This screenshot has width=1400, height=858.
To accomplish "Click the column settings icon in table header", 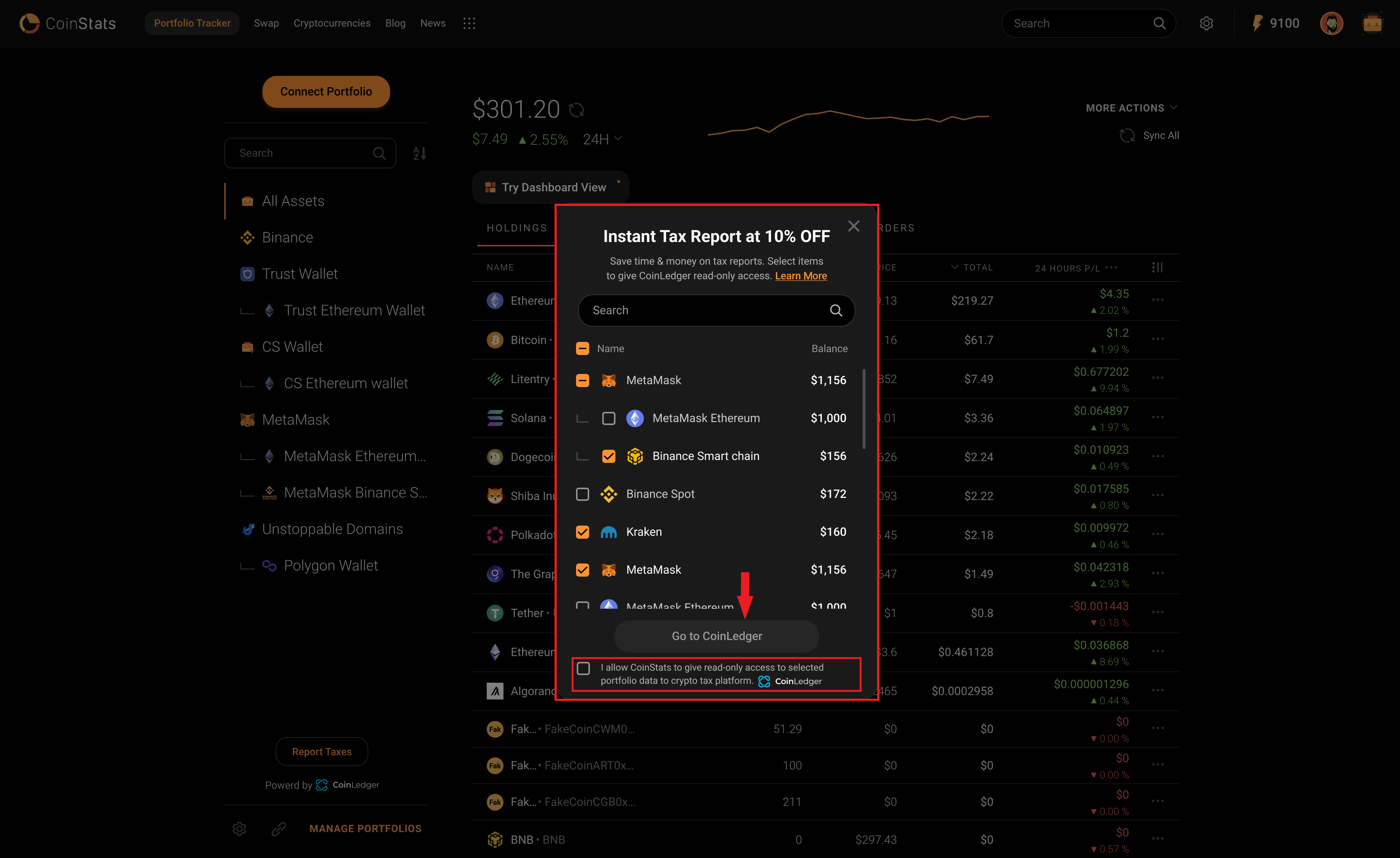I will click(x=1158, y=267).
